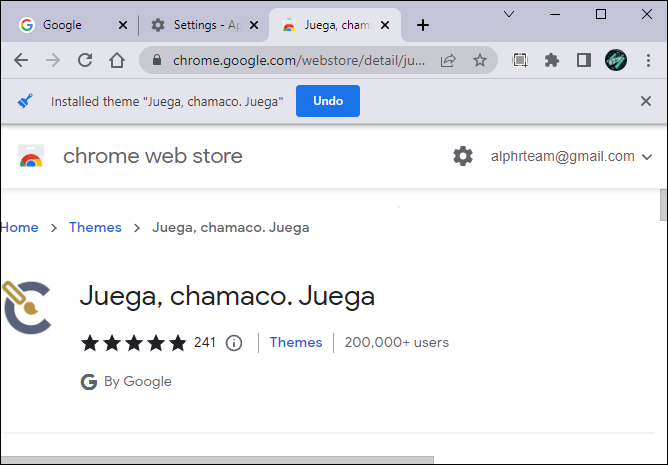Open Themes breadcrumb link

tap(95, 228)
